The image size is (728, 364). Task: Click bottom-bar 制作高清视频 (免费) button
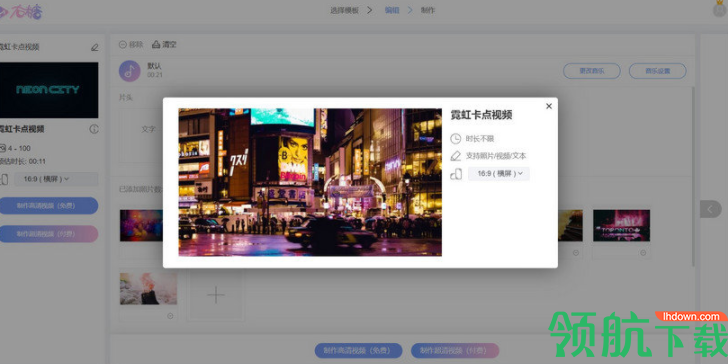coord(358,351)
